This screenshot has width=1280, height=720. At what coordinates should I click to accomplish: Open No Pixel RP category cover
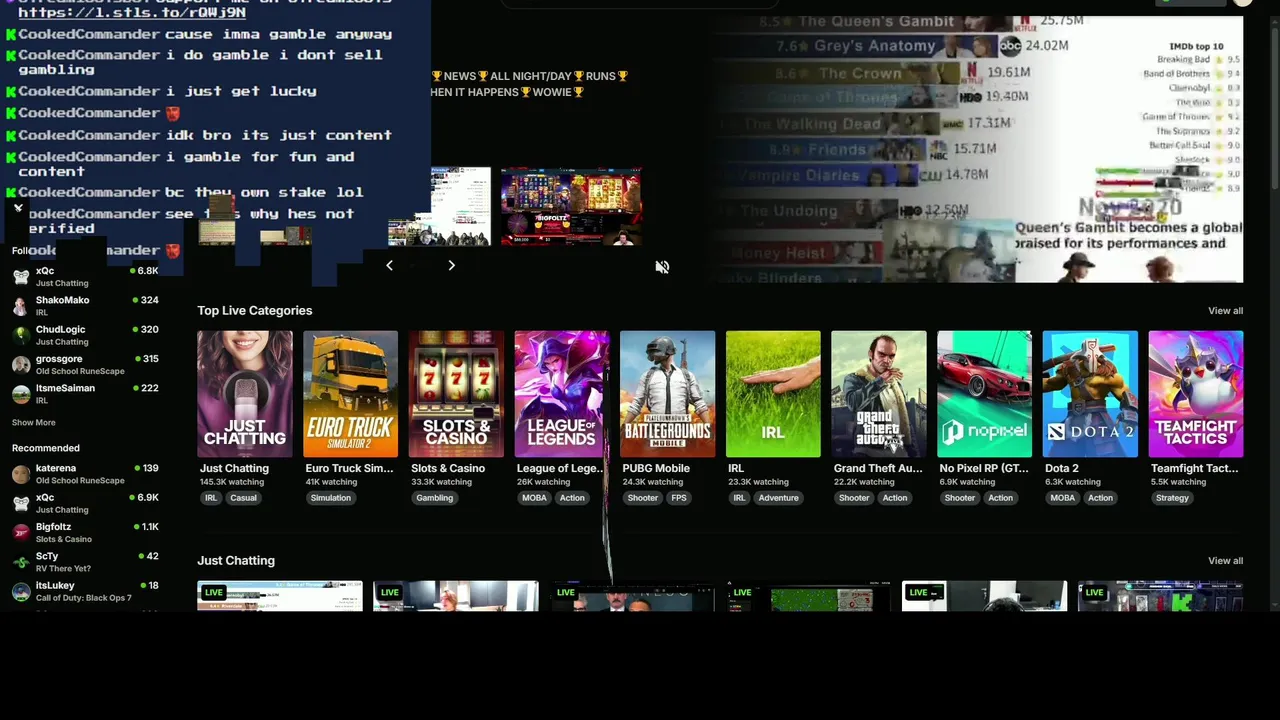pyautogui.click(x=984, y=394)
